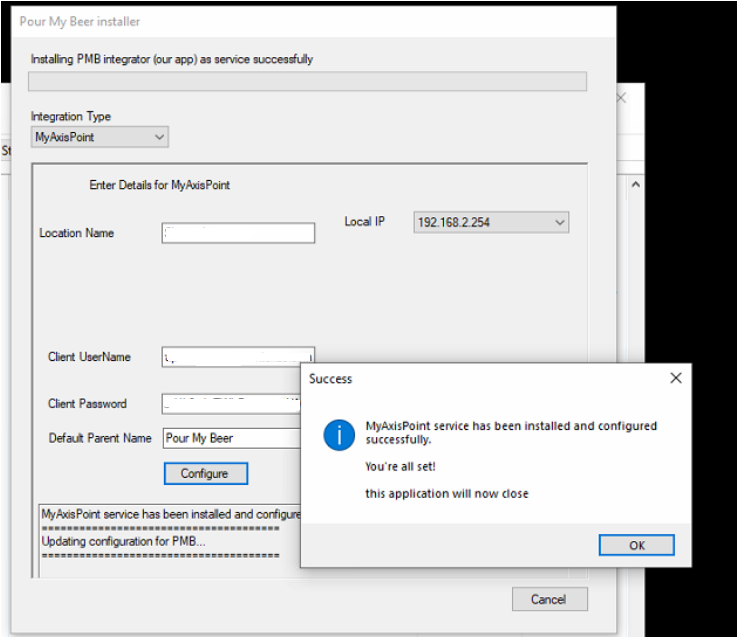The width and height of the screenshot is (737, 638).
Task: Click the Configure button
Action: click(205, 473)
